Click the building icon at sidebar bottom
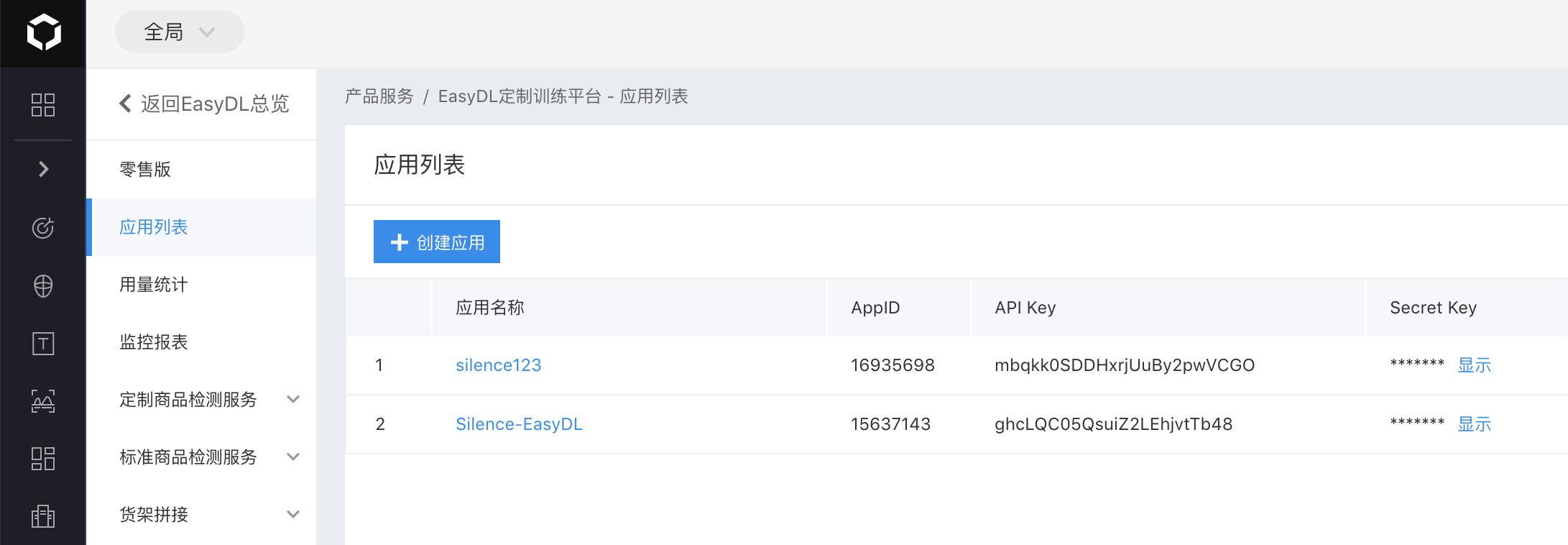1568x545 pixels. point(43,516)
